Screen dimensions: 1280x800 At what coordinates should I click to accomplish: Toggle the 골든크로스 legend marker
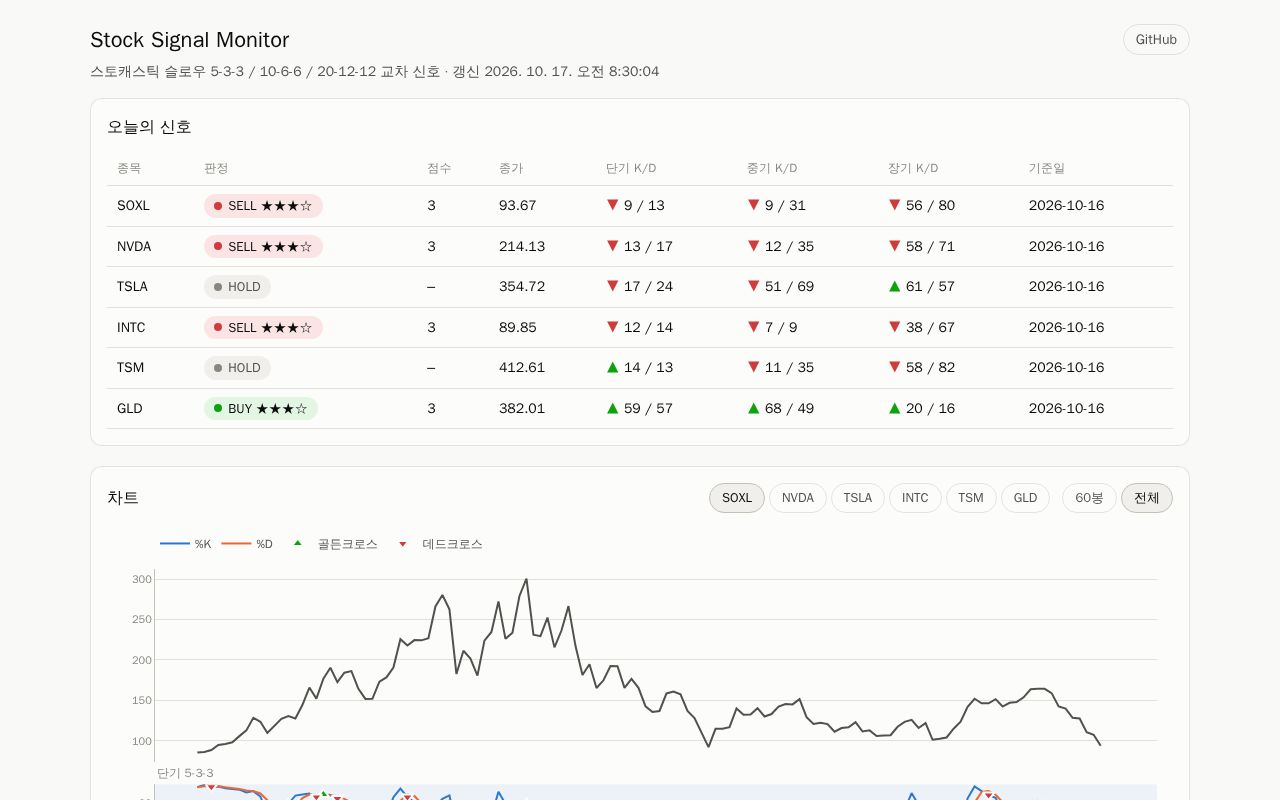tap(335, 544)
